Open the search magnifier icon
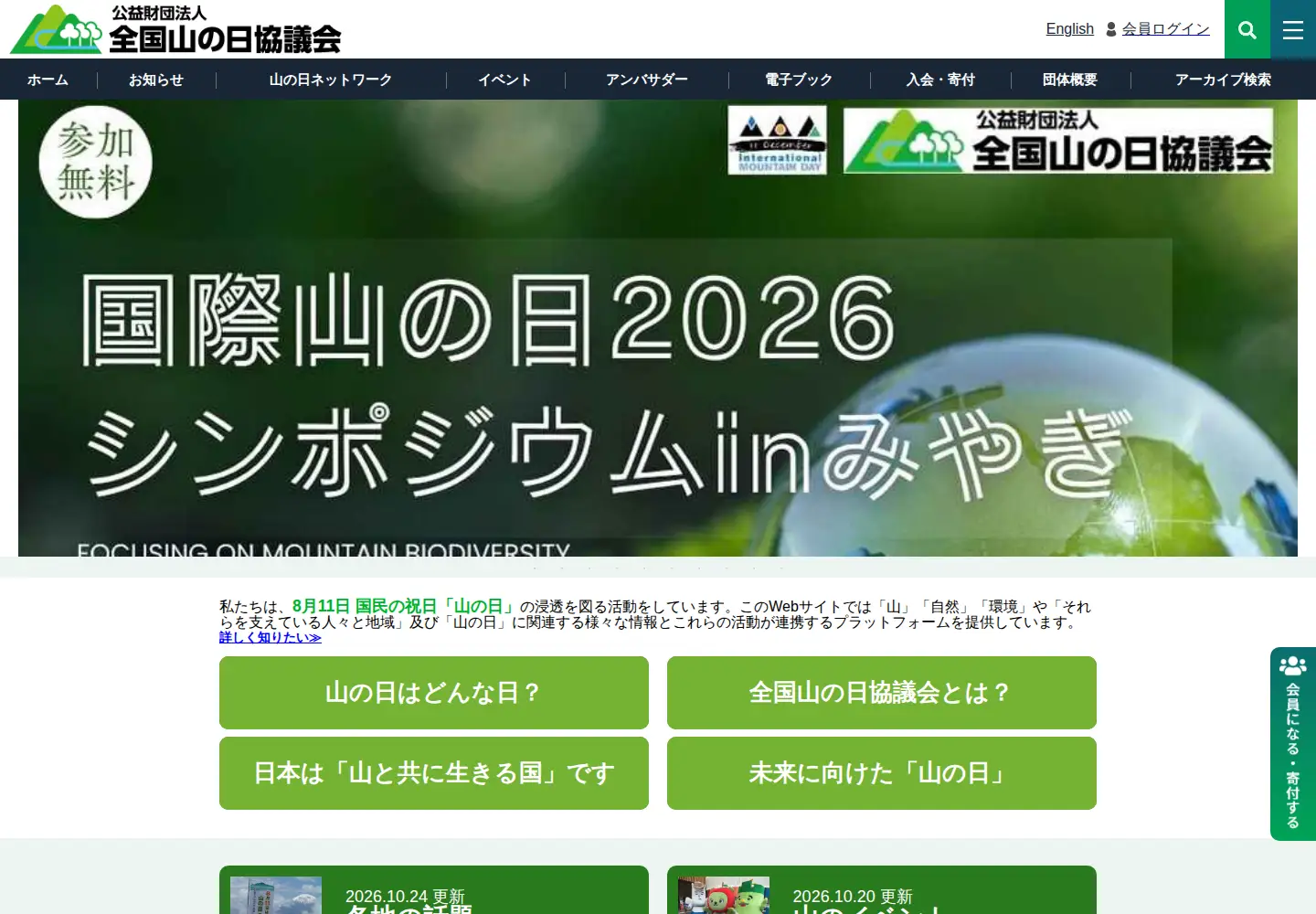This screenshot has height=914, width=1316. 1247,29
